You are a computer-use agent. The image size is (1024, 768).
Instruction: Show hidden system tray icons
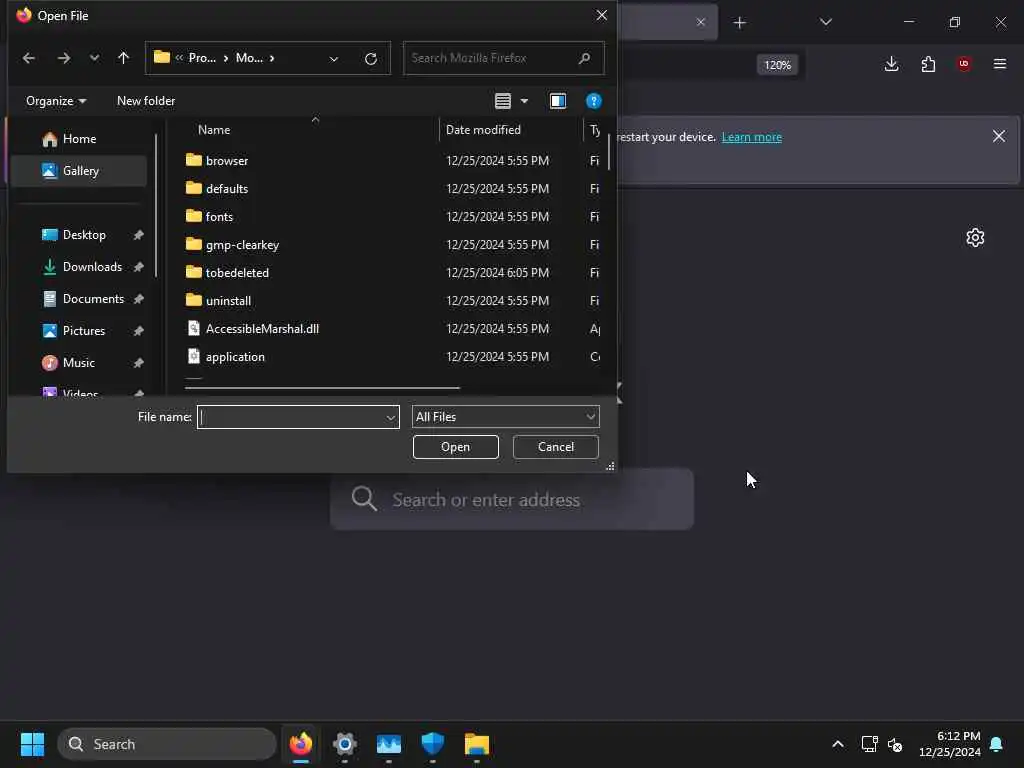838,744
